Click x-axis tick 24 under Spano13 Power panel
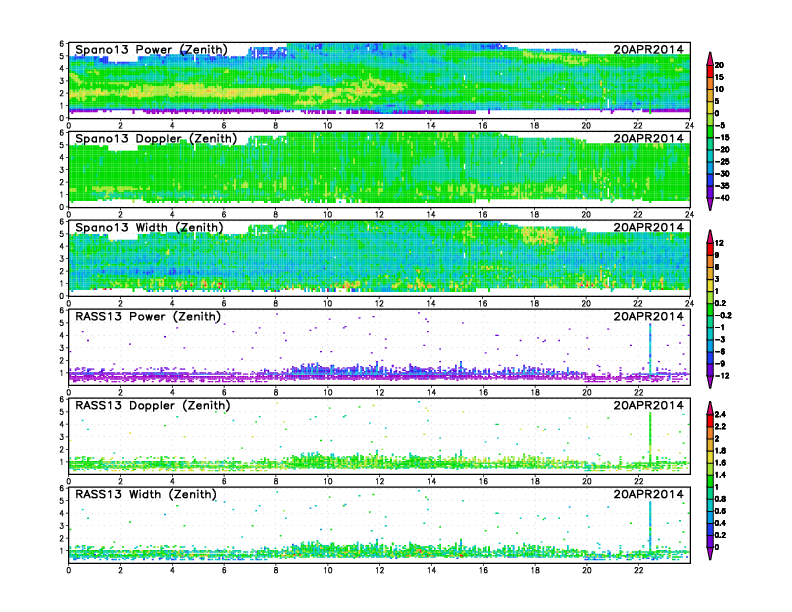792x612 pixels. coord(689,126)
